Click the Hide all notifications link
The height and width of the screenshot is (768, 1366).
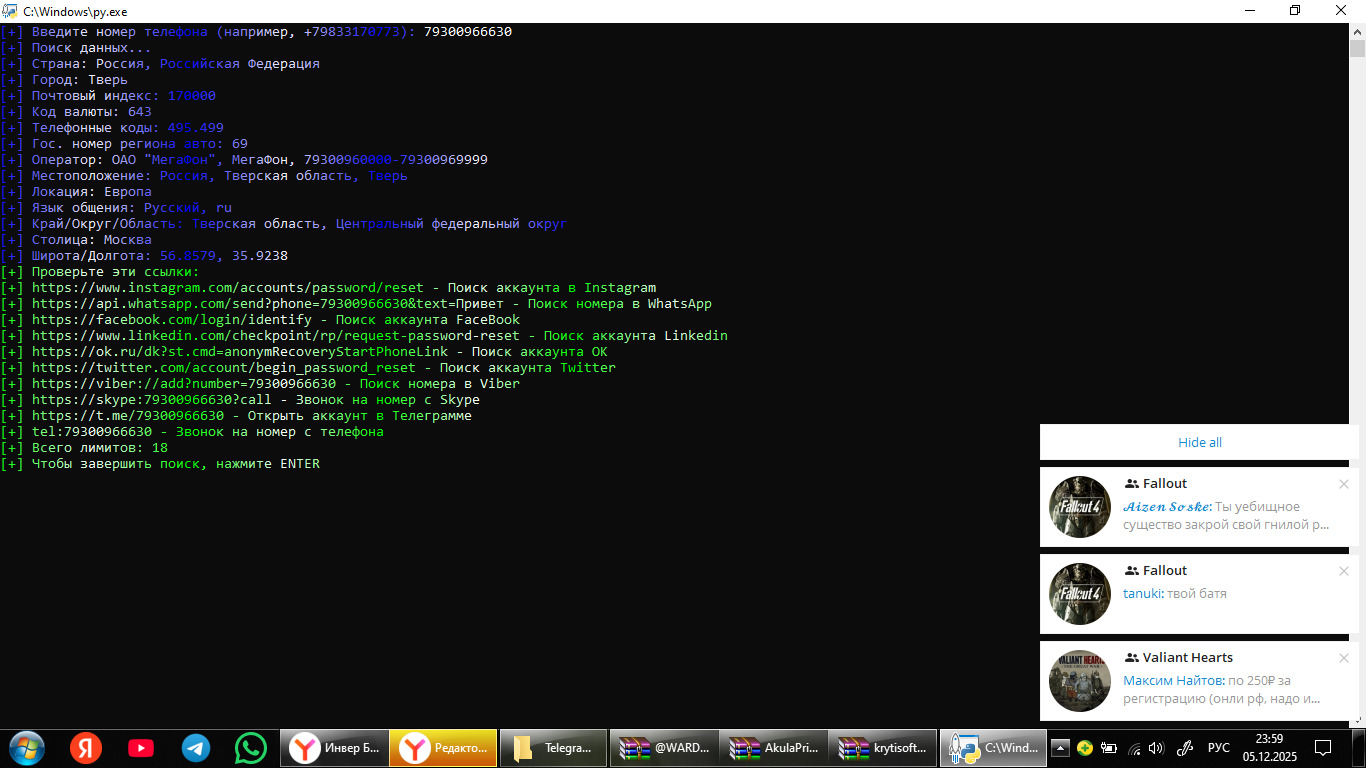coord(1199,442)
